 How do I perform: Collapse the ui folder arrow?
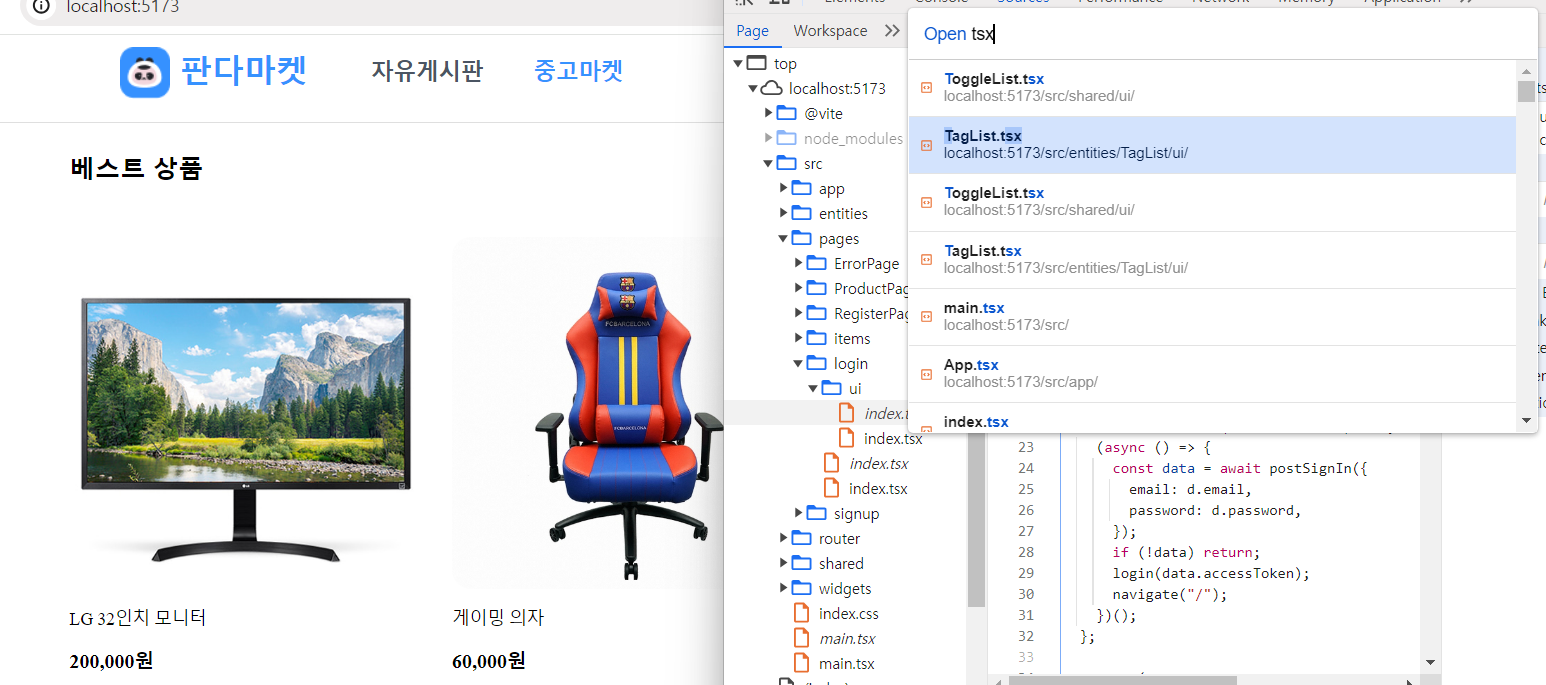click(x=813, y=388)
